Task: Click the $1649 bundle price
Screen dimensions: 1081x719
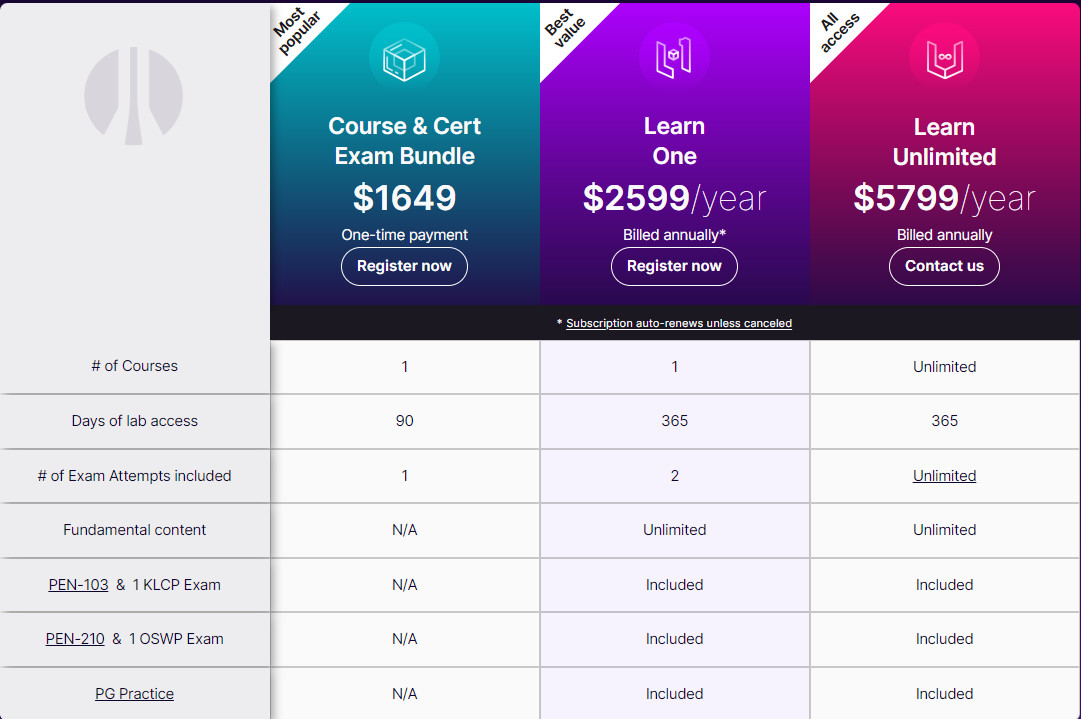Action: tap(404, 198)
